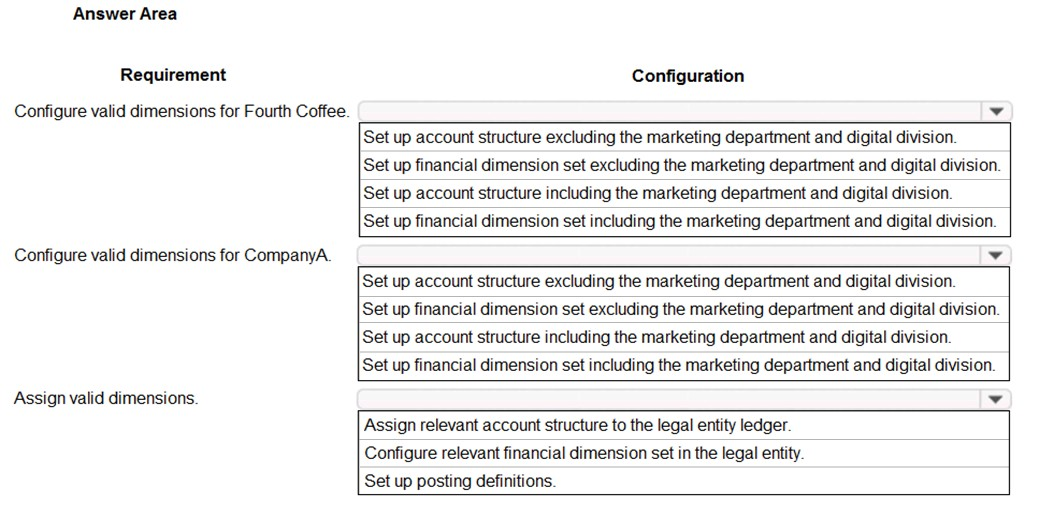Open the Assign valid dimensions dropdown arrow
1039x520 pixels.
click(x=995, y=399)
